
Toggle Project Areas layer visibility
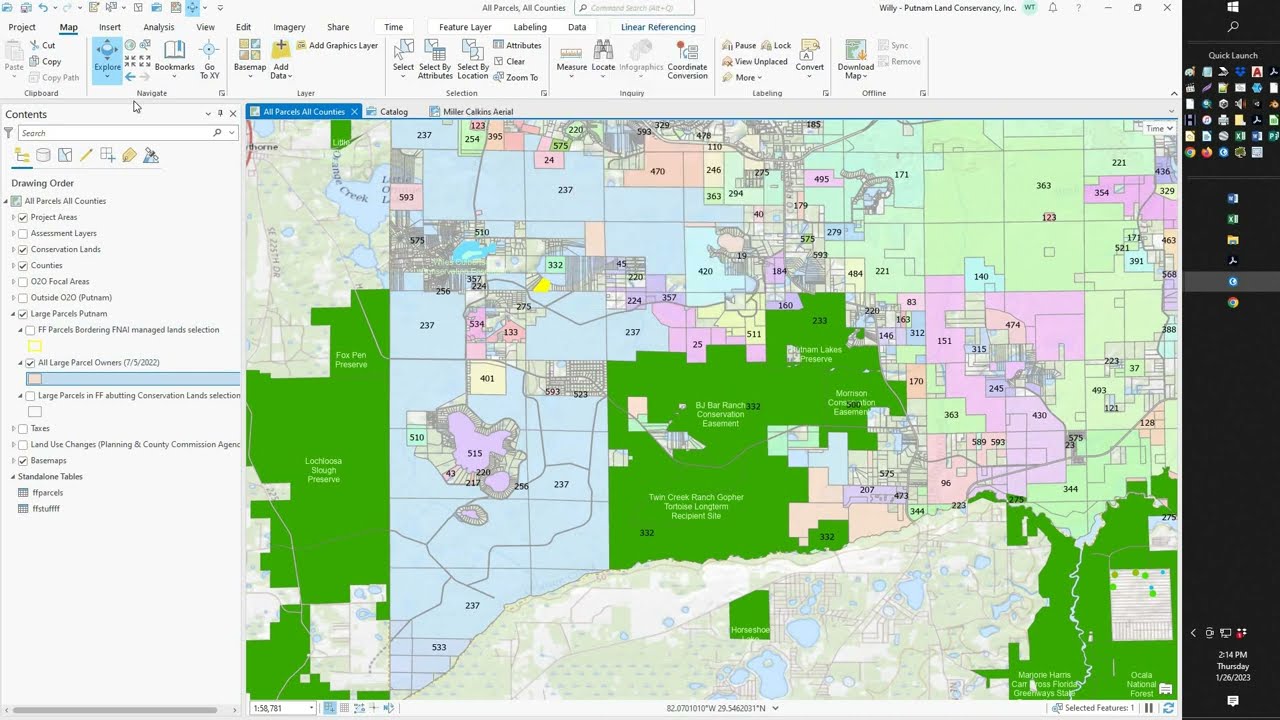click(23, 217)
